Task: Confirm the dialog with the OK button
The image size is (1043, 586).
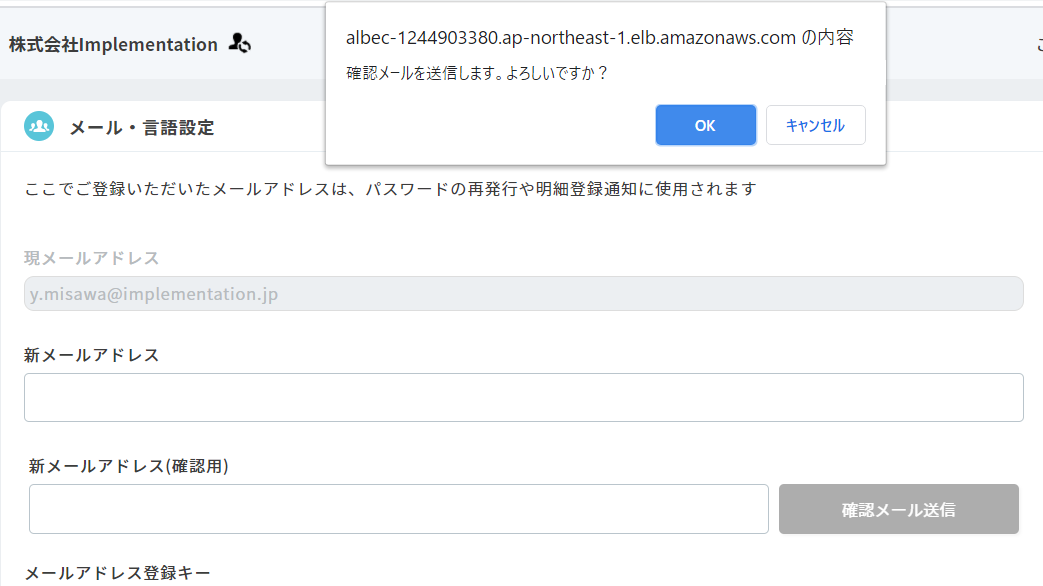Action: coord(705,125)
